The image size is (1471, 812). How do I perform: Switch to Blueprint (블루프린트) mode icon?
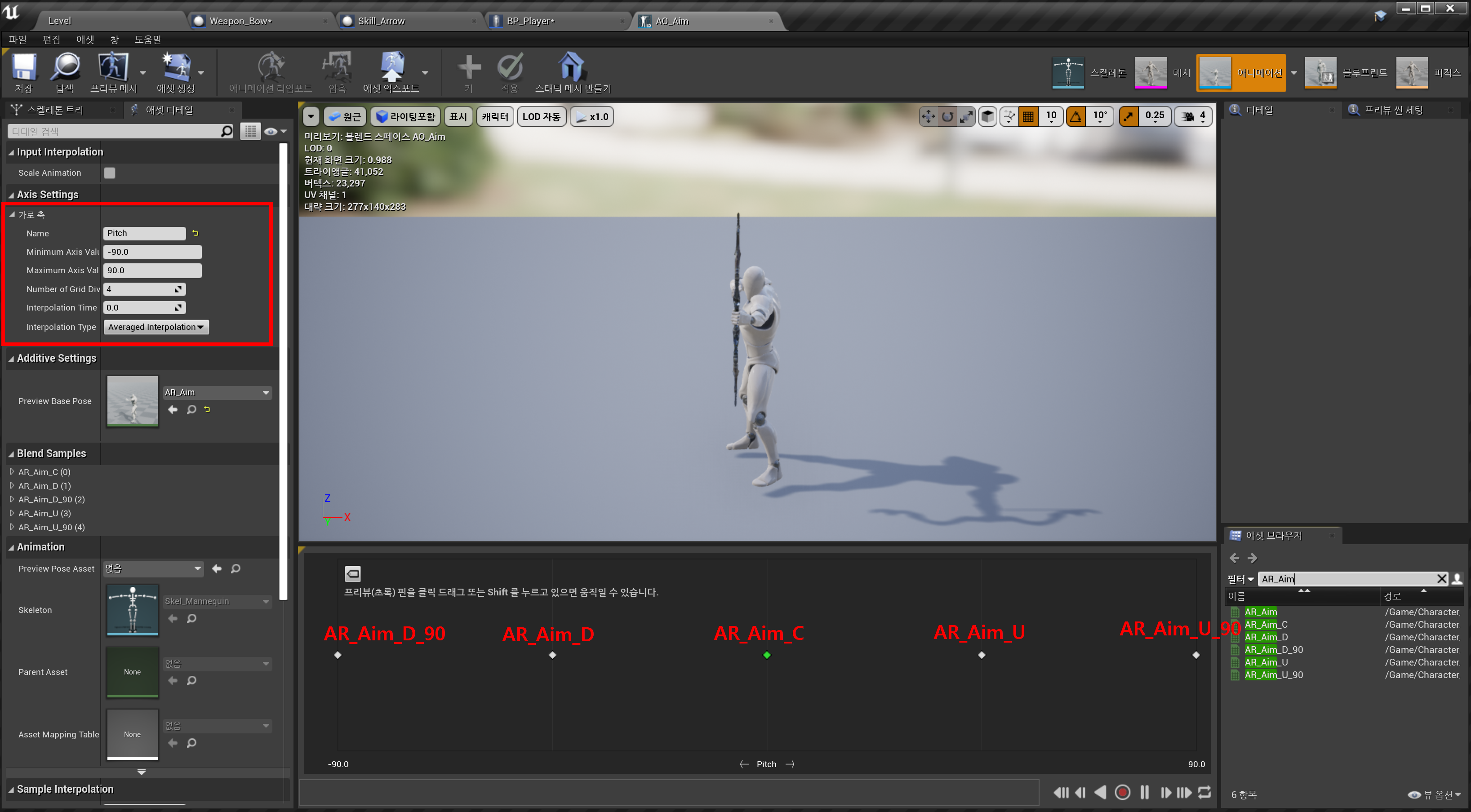1320,72
